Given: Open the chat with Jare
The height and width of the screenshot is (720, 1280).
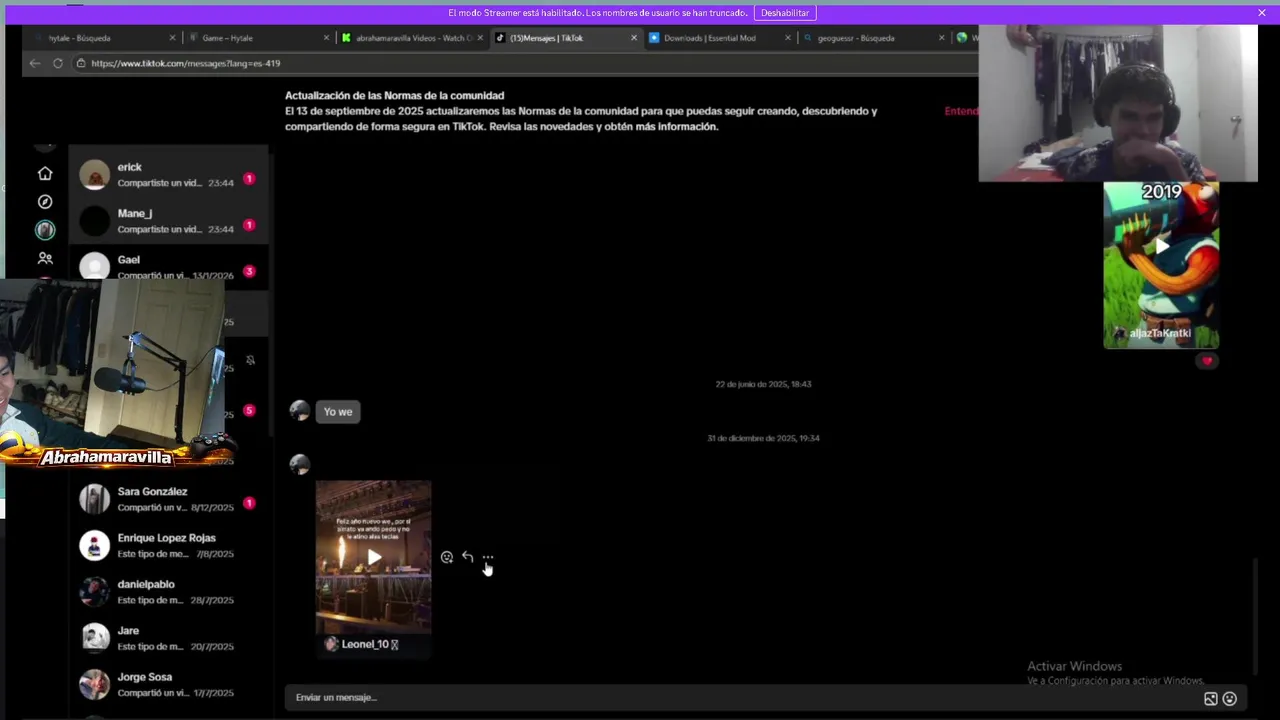Looking at the screenshot, I should [168, 638].
